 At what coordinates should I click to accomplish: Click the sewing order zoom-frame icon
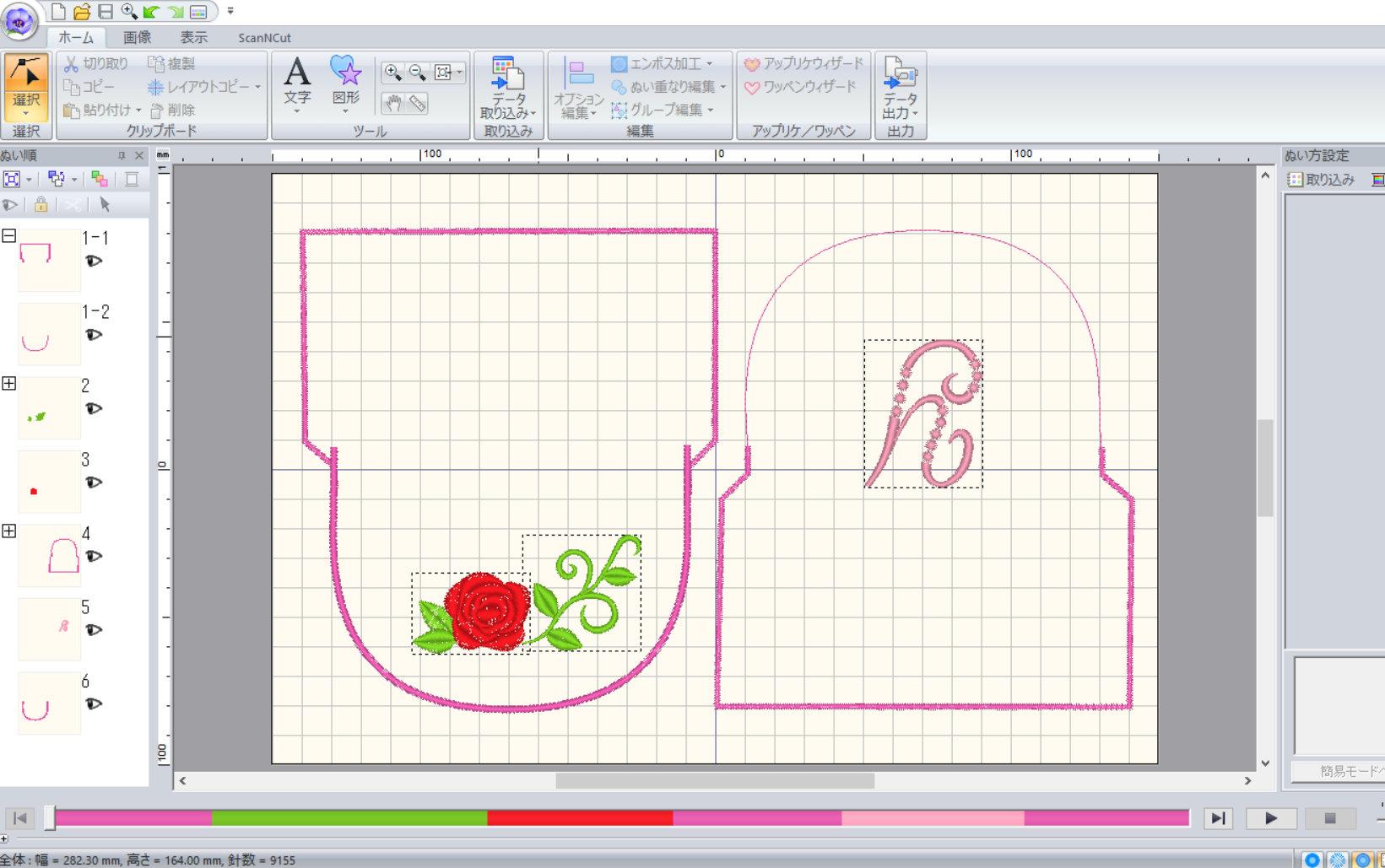(12, 179)
